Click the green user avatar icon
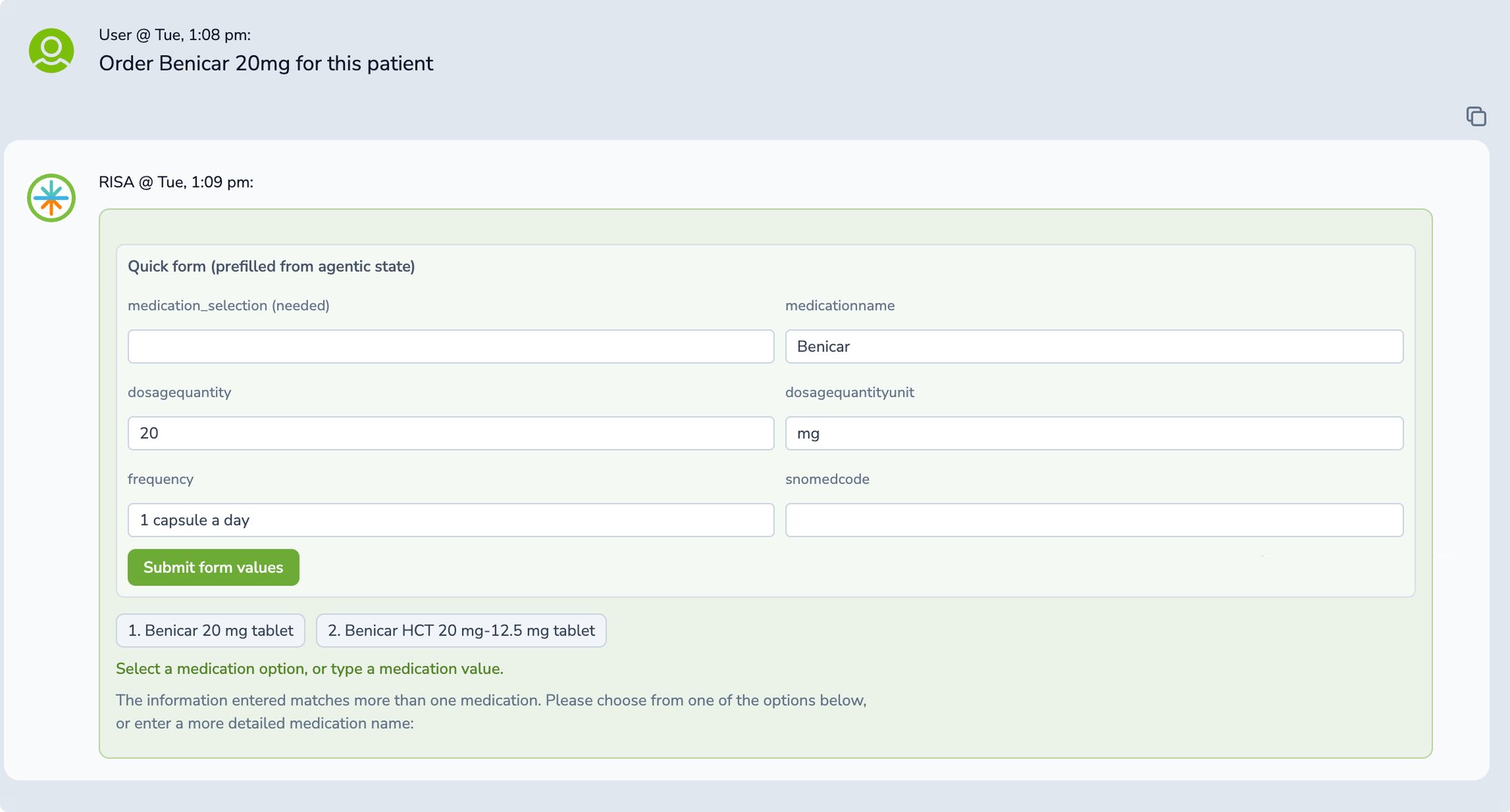 [x=51, y=51]
